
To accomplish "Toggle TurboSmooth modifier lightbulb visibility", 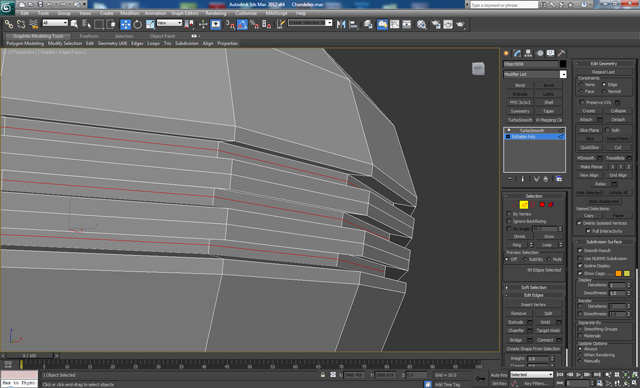I will click(x=509, y=130).
